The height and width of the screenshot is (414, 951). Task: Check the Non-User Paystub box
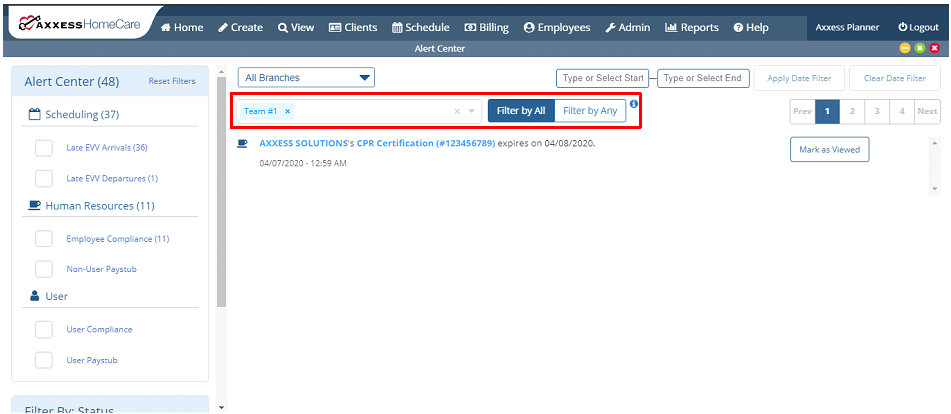tap(44, 269)
